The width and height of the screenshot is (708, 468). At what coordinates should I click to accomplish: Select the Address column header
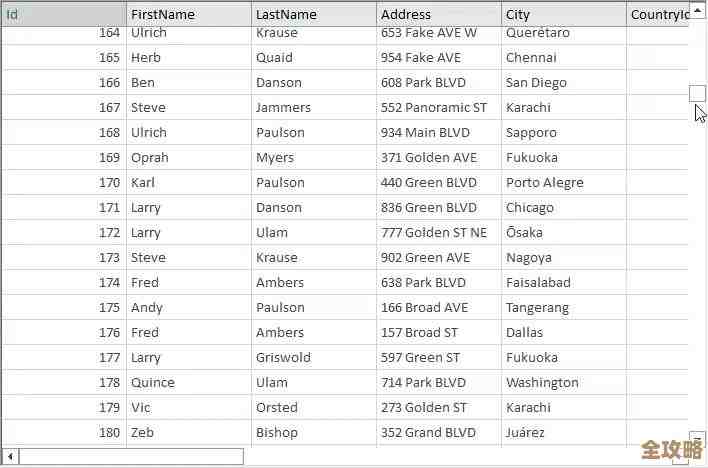438,14
